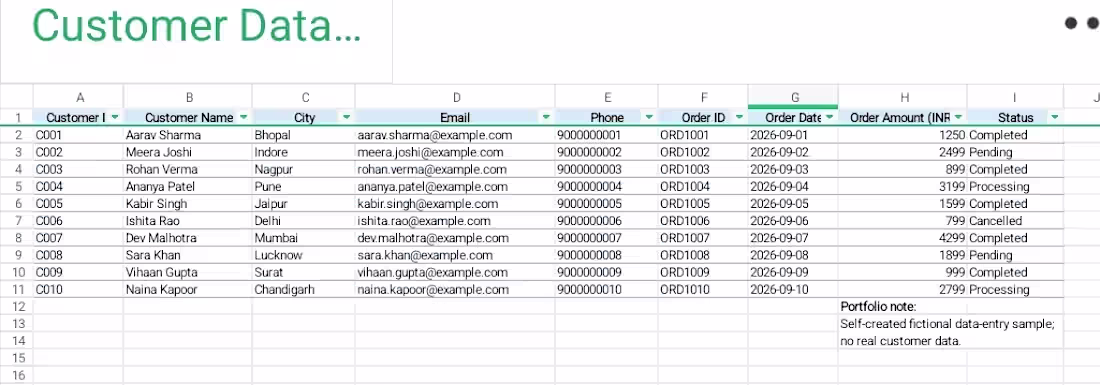This screenshot has width=1100, height=385.
Task: Click the Bhopal city cell
Action: 304,135
